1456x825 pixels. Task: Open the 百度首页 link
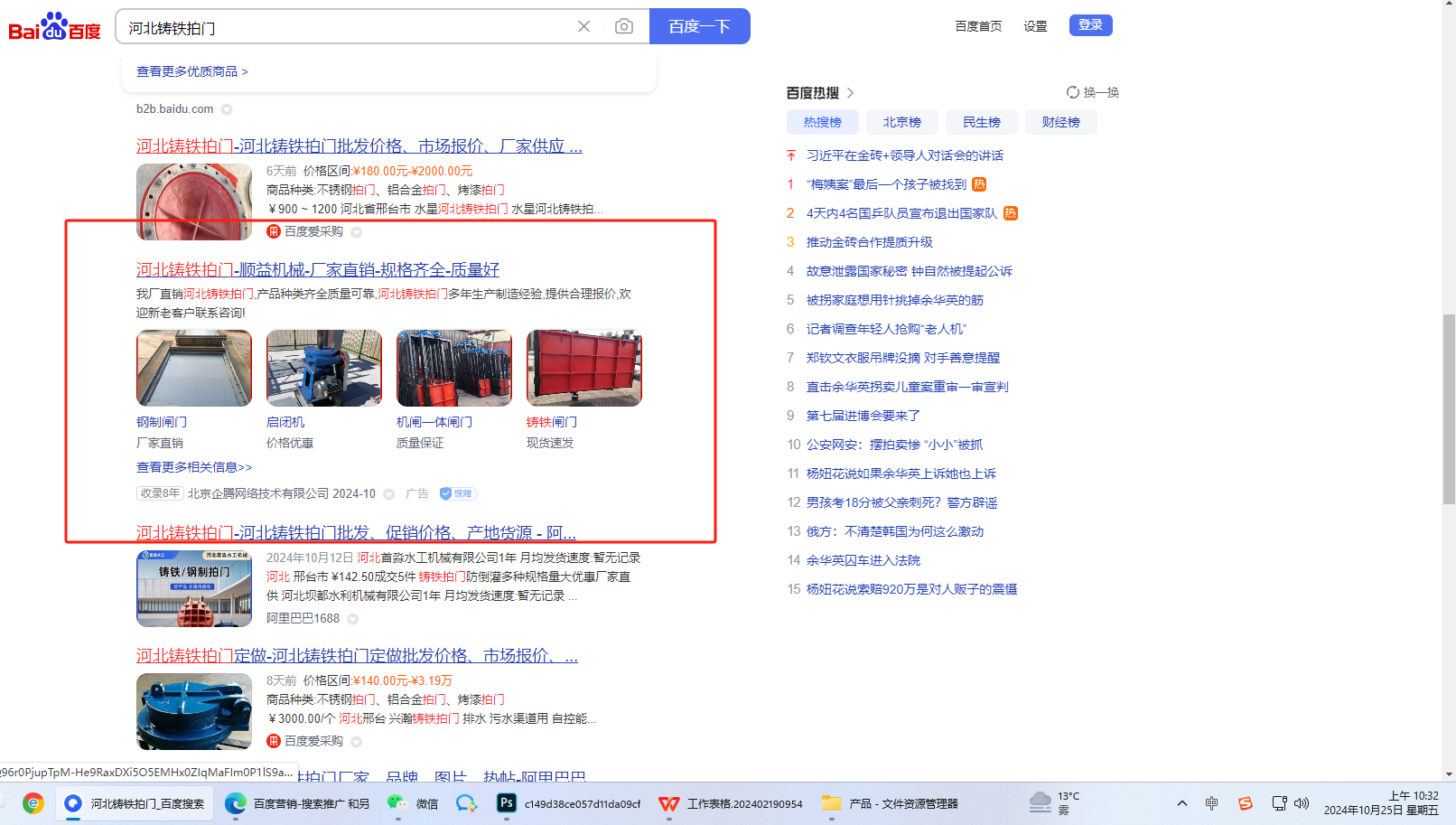pyautogui.click(x=978, y=26)
